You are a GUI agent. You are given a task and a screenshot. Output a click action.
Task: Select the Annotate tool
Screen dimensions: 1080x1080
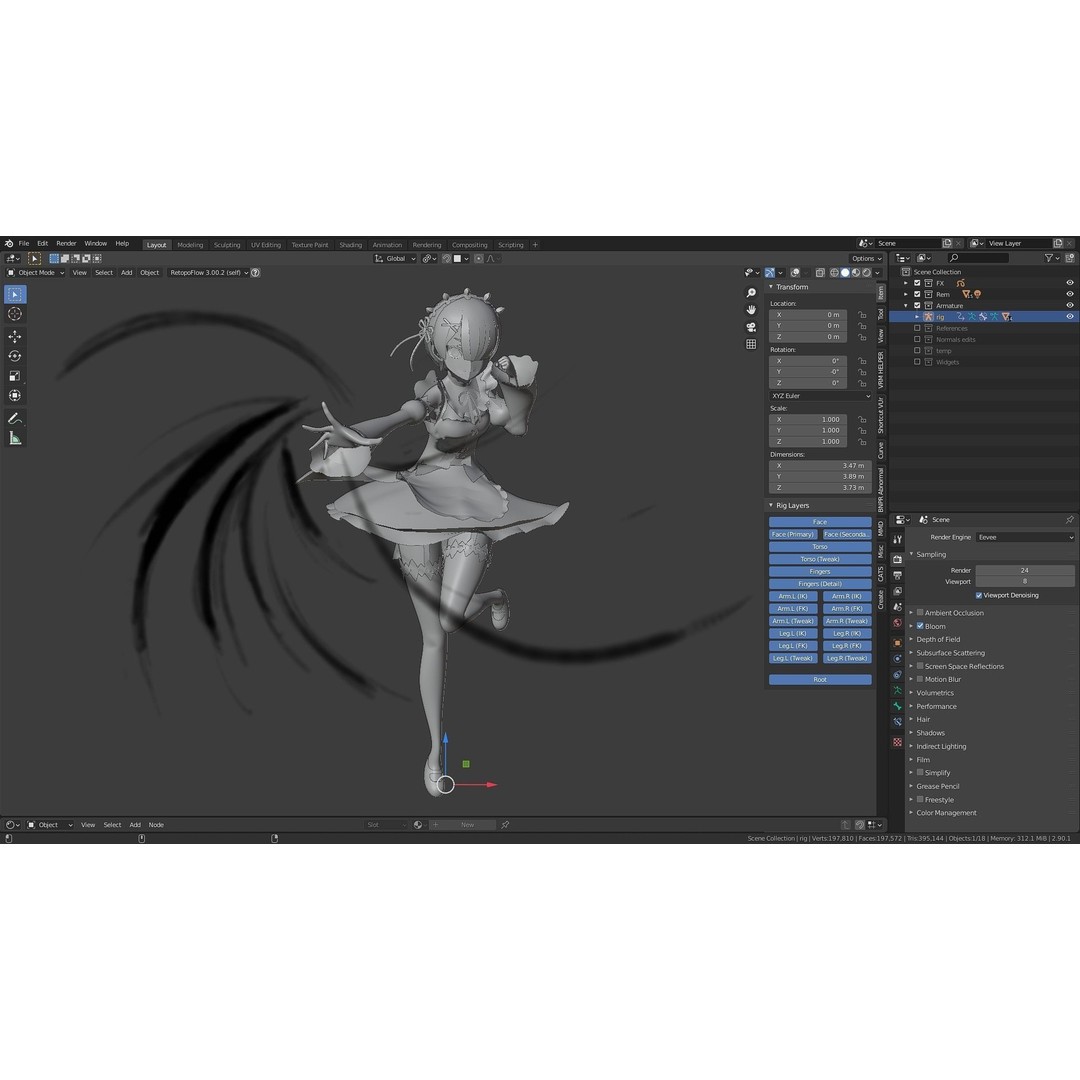point(15,418)
